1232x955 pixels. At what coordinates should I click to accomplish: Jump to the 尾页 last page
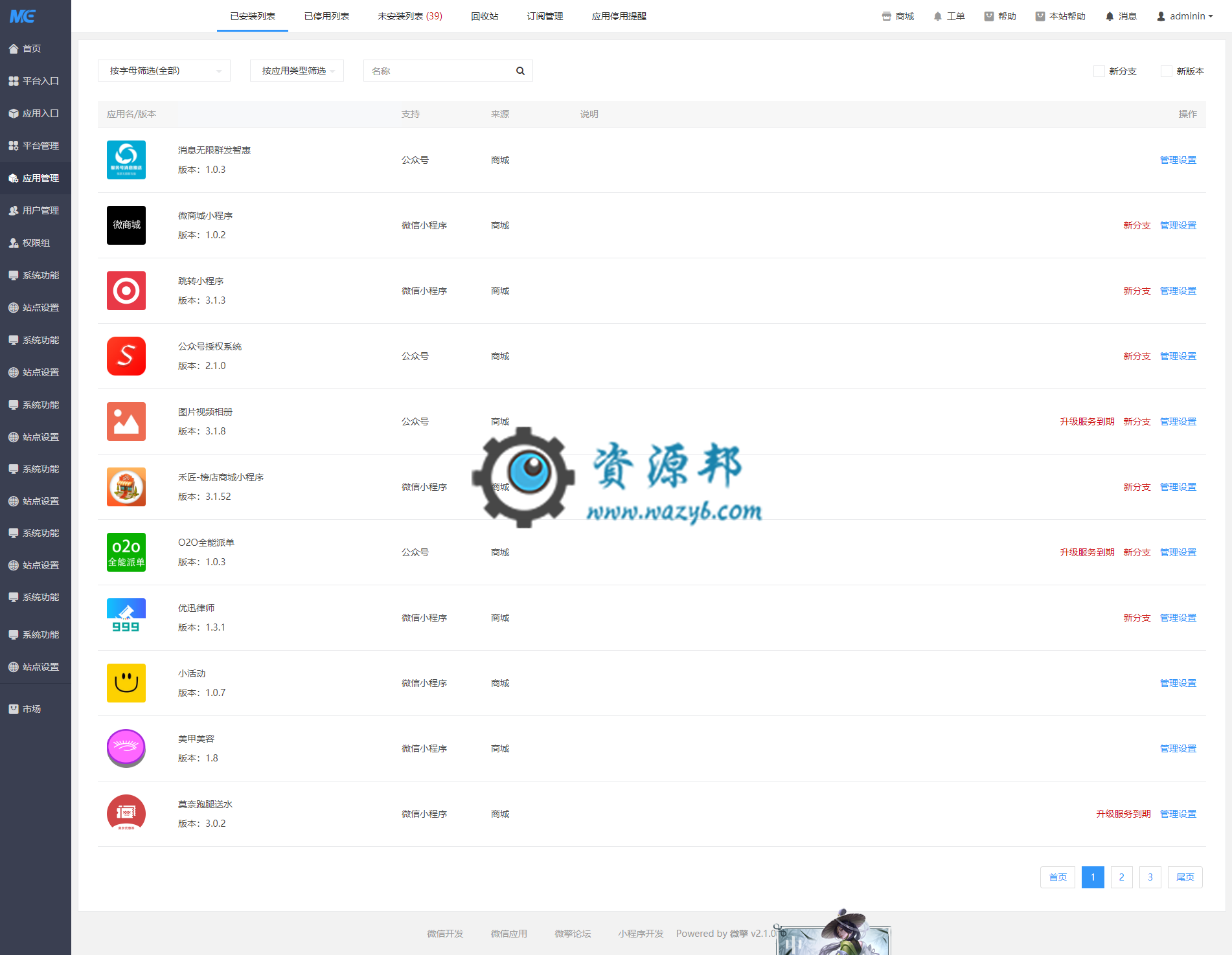(1185, 877)
